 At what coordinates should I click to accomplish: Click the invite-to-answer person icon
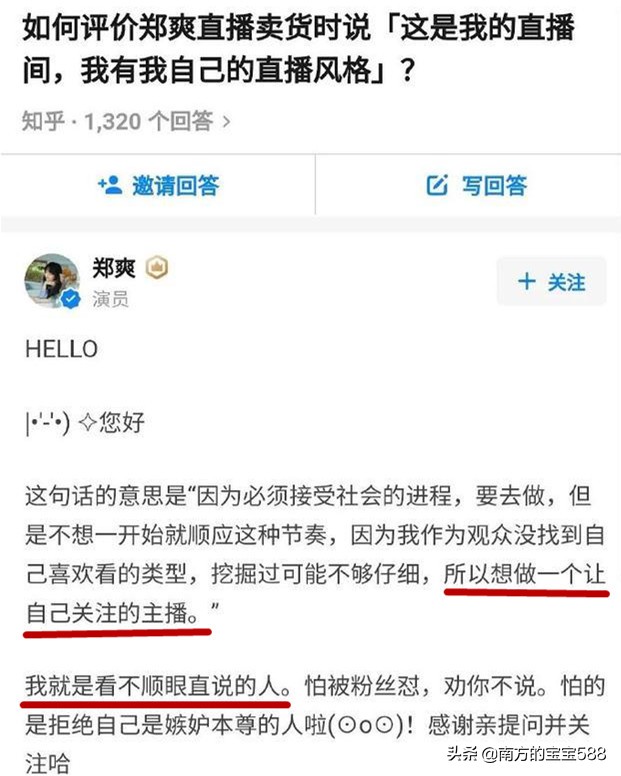tap(110, 185)
